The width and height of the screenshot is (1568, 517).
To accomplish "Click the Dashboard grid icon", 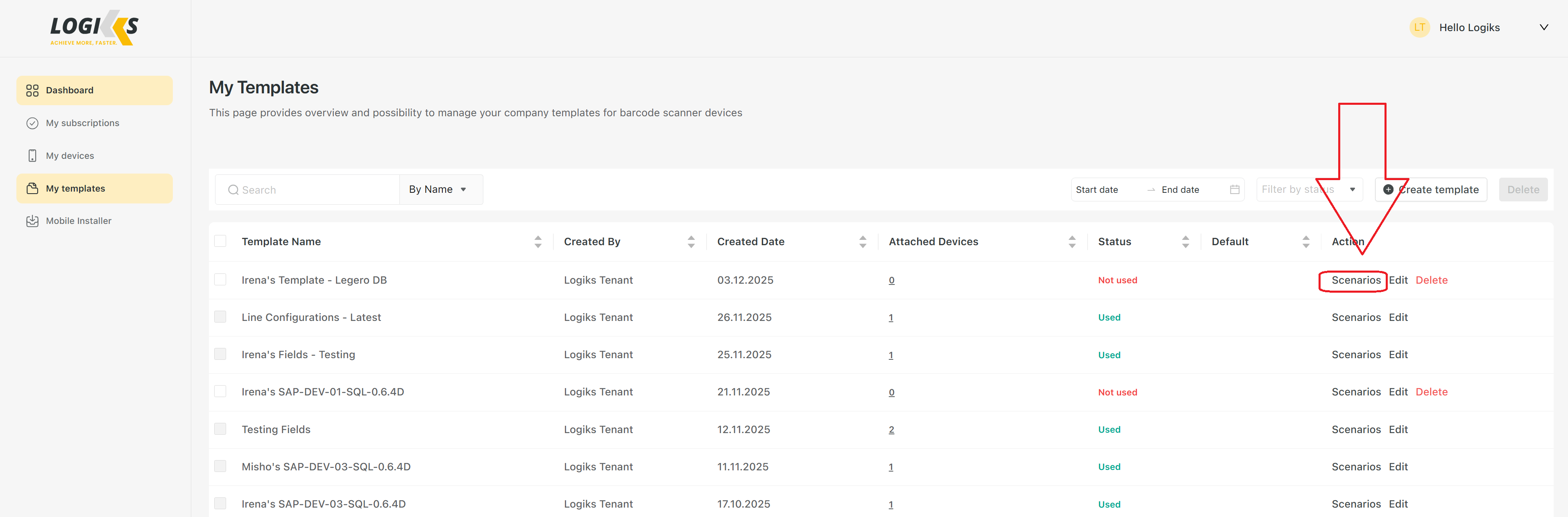I will 32,90.
